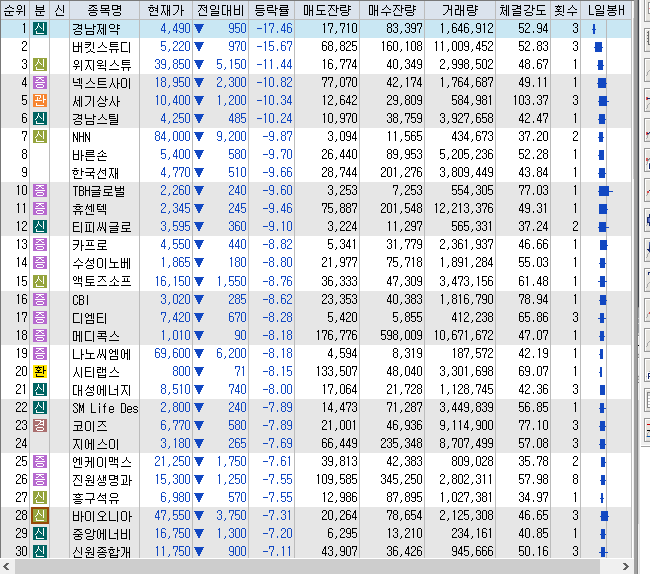Sort by the 매도잔량 column header
Image resolution: width=650 pixels, height=574 pixels.
[x=327, y=10]
